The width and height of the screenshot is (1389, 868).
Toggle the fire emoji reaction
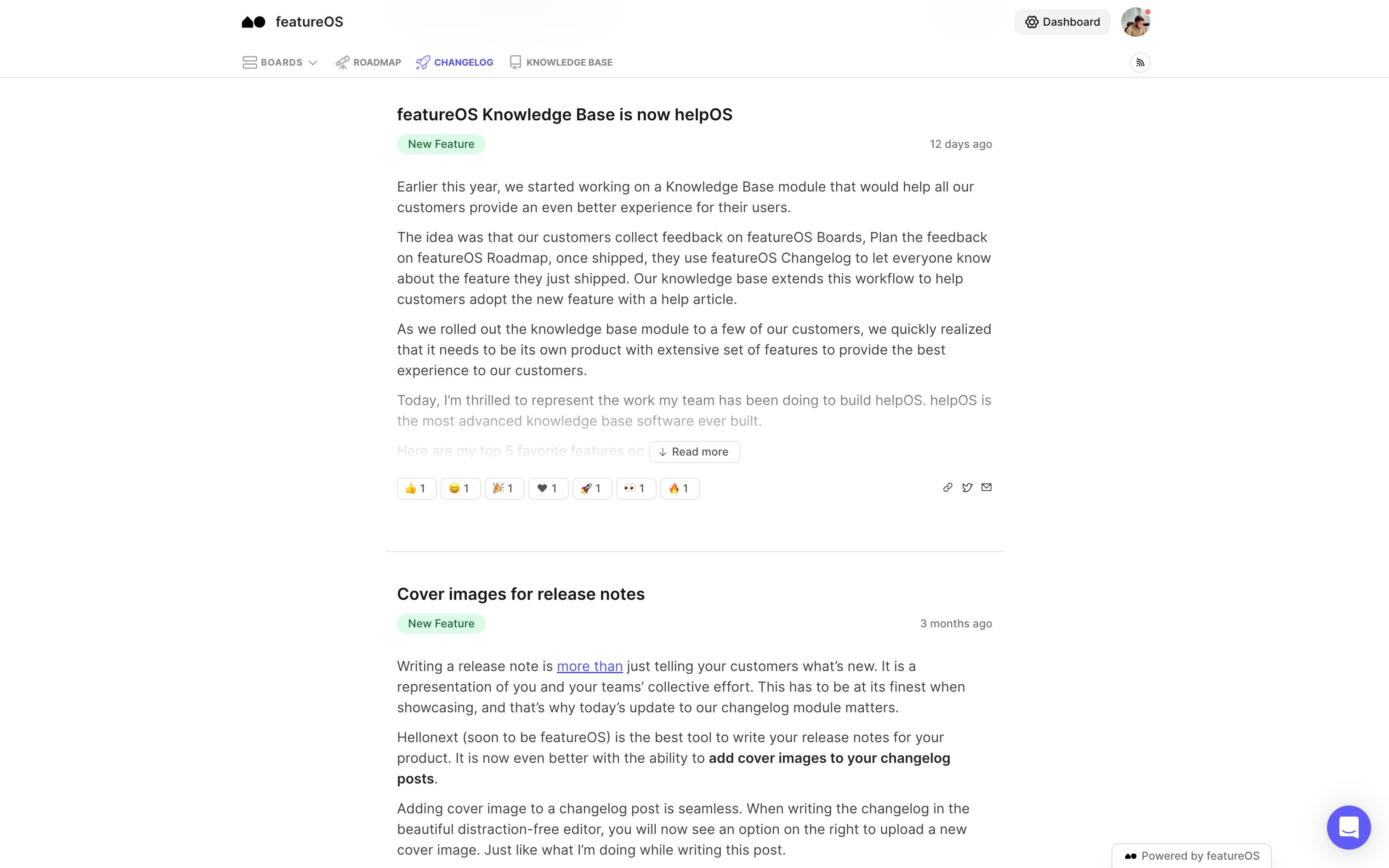tap(679, 488)
